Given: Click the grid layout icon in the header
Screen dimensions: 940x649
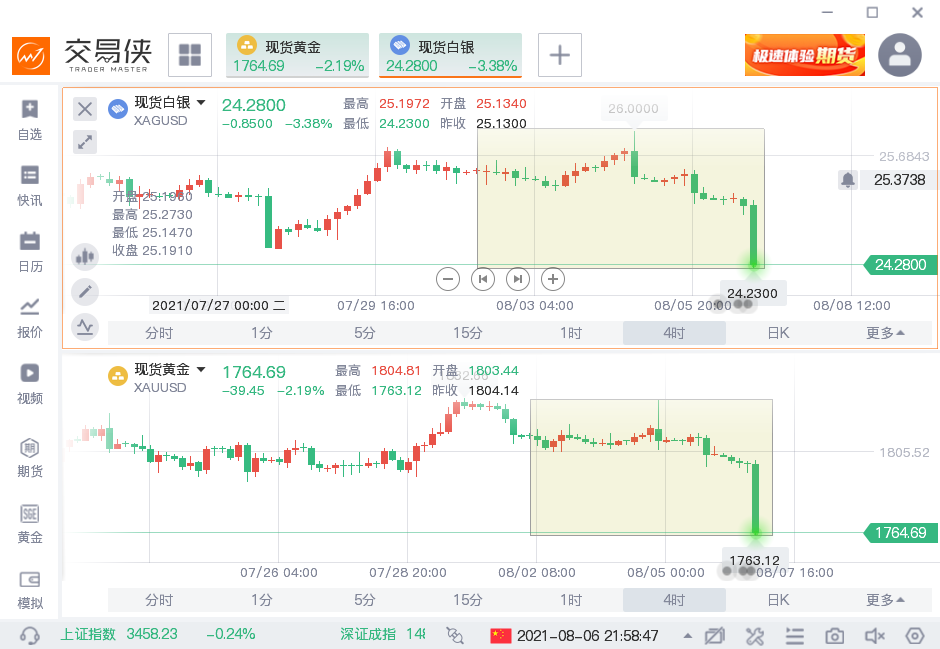Looking at the screenshot, I should tap(189, 55).
